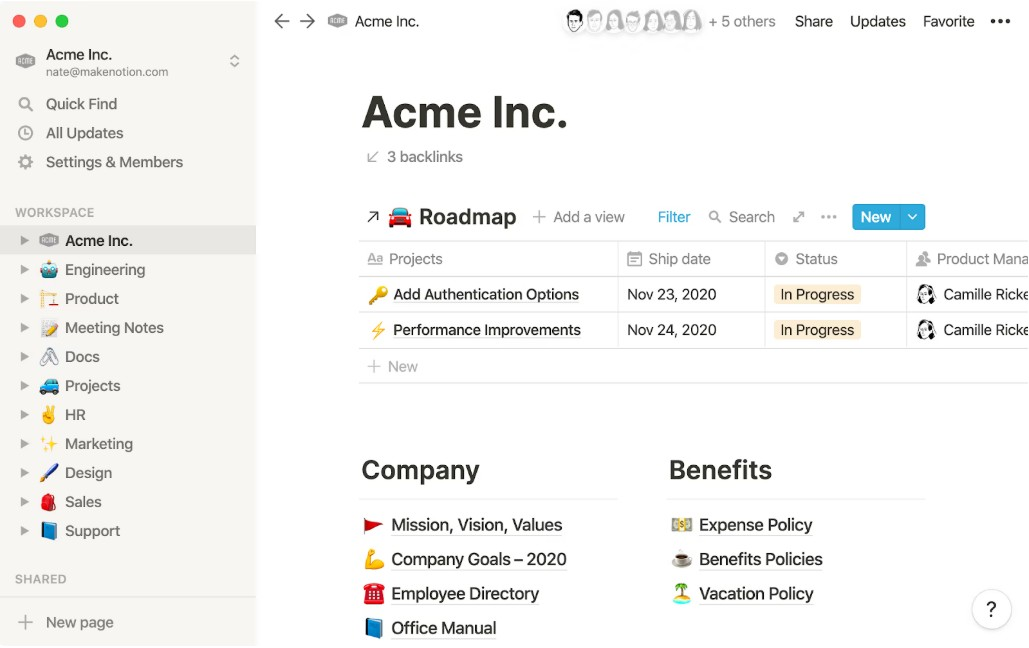Image resolution: width=1029 pixels, height=648 pixels.
Task: Open the Share menu
Action: [x=813, y=21]
